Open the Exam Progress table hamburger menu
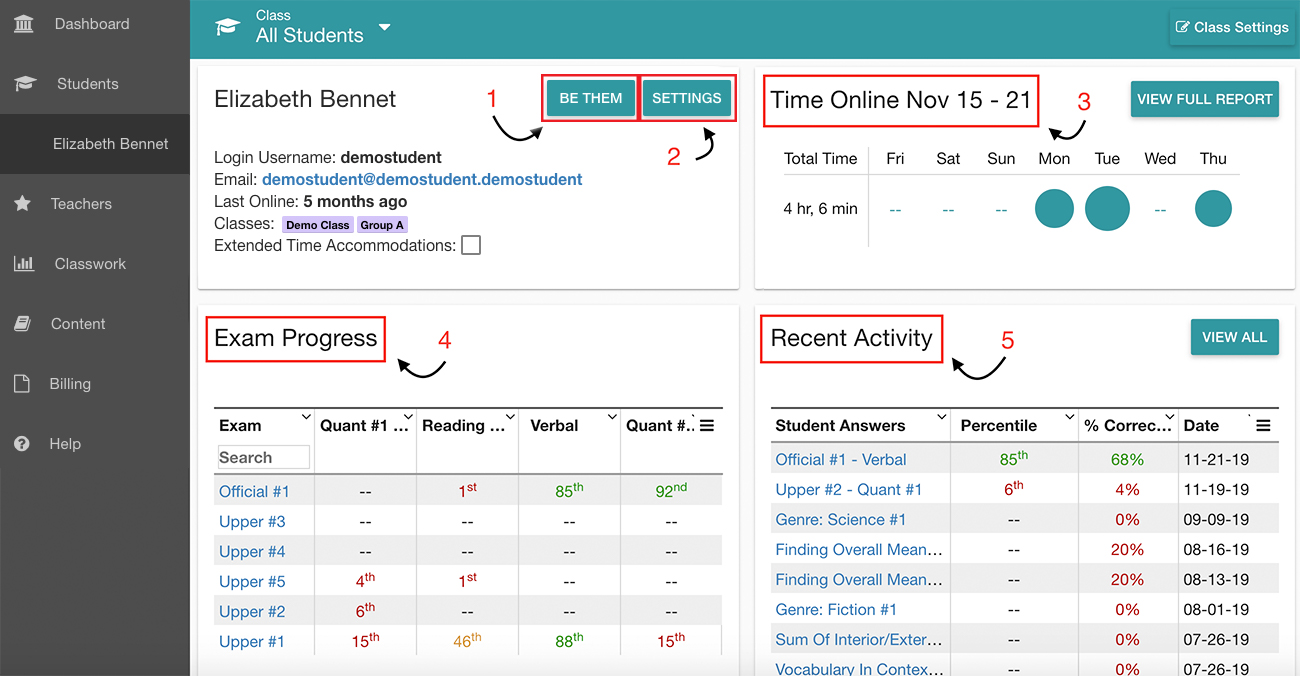Screen dimensions: 1300x676 [707, 426]
